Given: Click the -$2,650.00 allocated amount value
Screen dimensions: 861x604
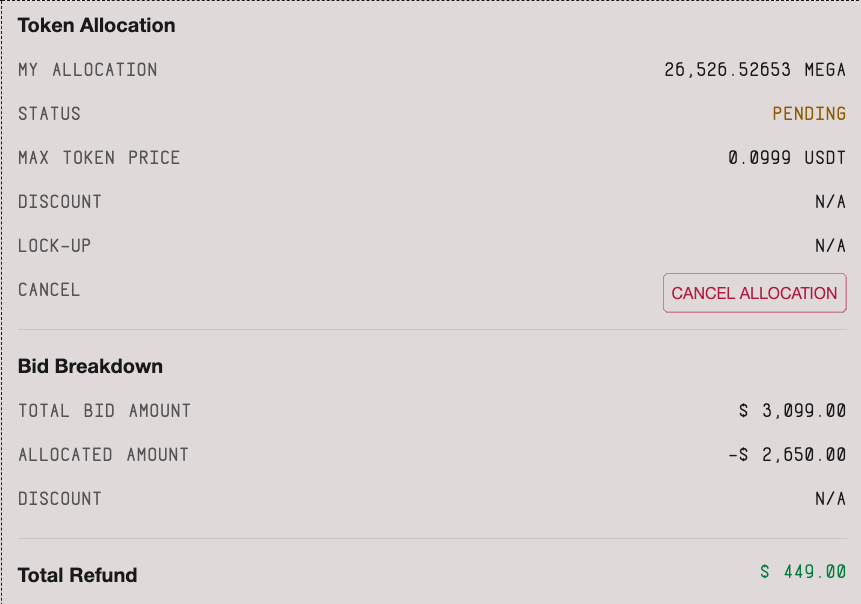Looking at the screenshot, I should [788, 455].
